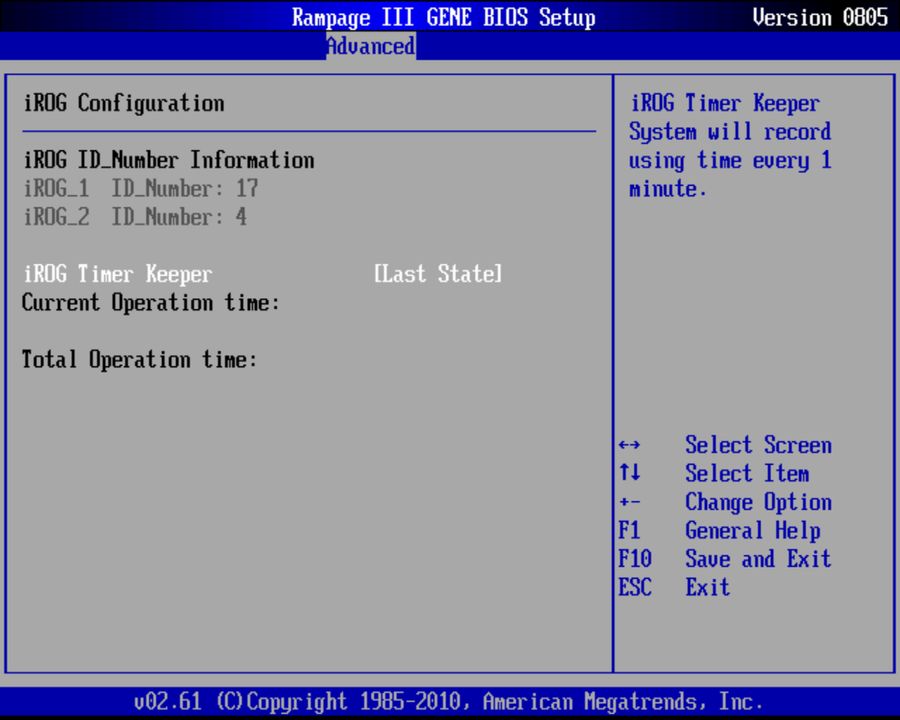Click the Save and Exit key hint
Viewport: 900px width, 720px height.
pyautogui.click(x=758, y=559)
